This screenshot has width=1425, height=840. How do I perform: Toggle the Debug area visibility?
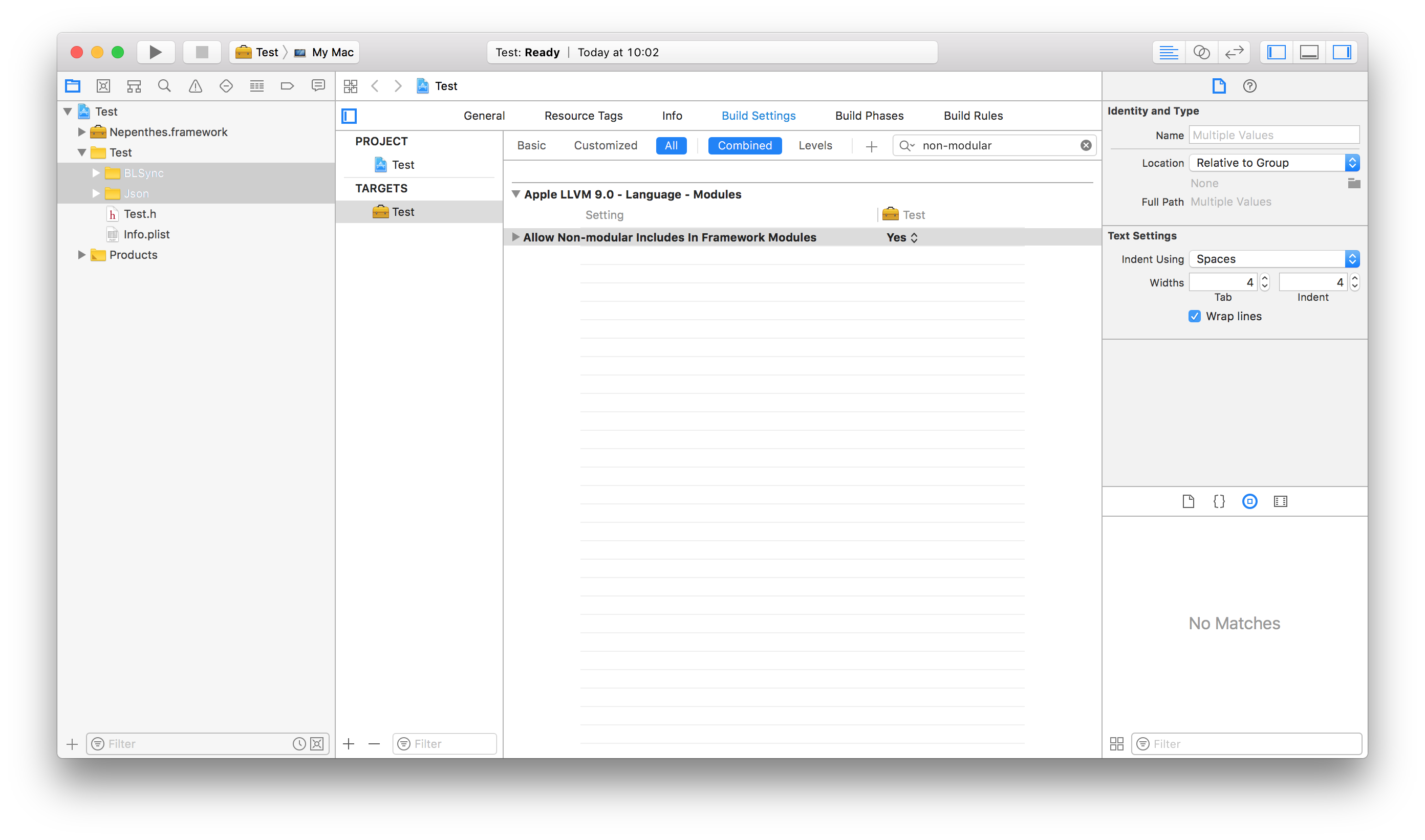click(x=1309, y=52)
